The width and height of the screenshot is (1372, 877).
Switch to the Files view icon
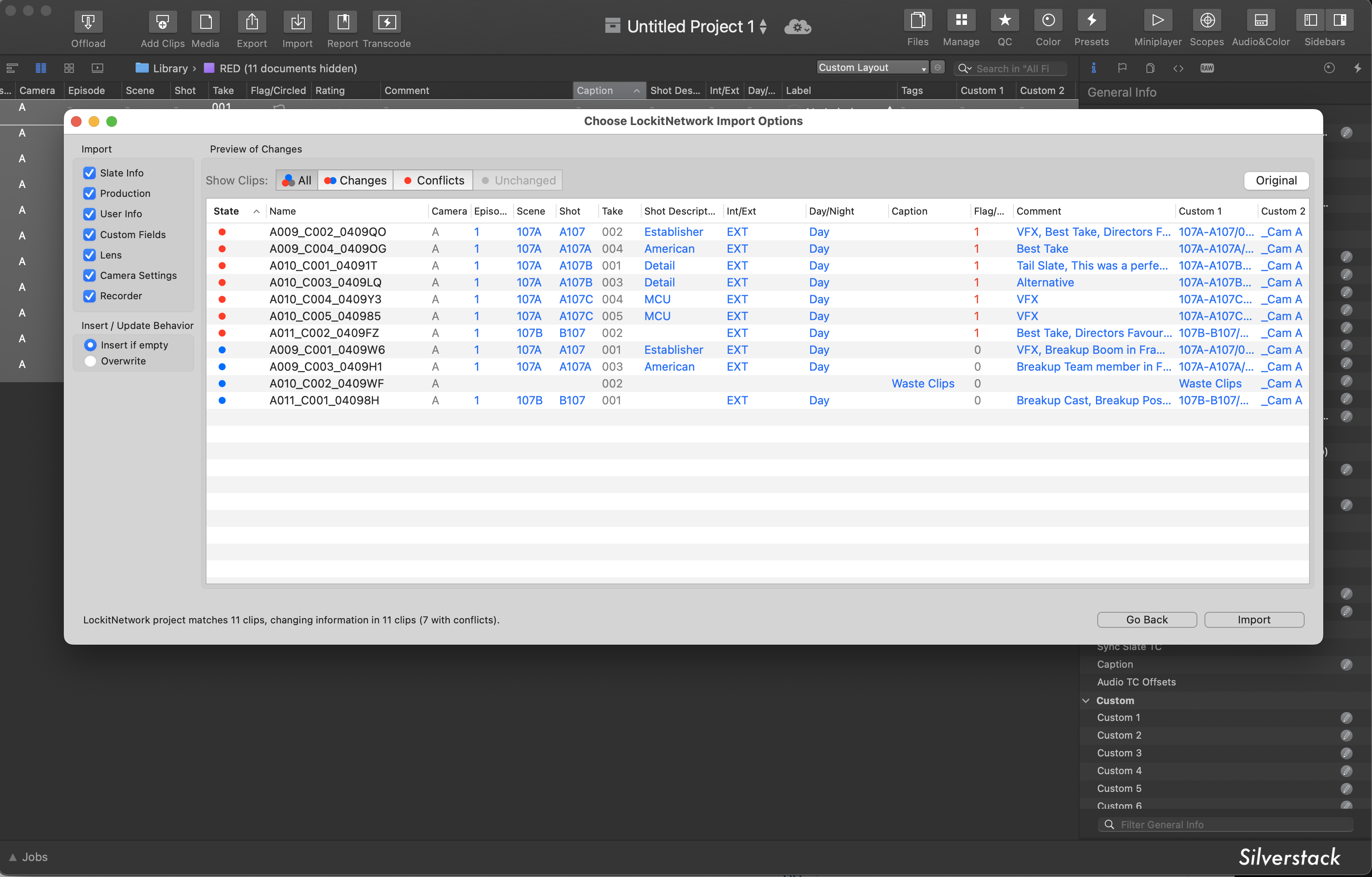tap(917, 20)
